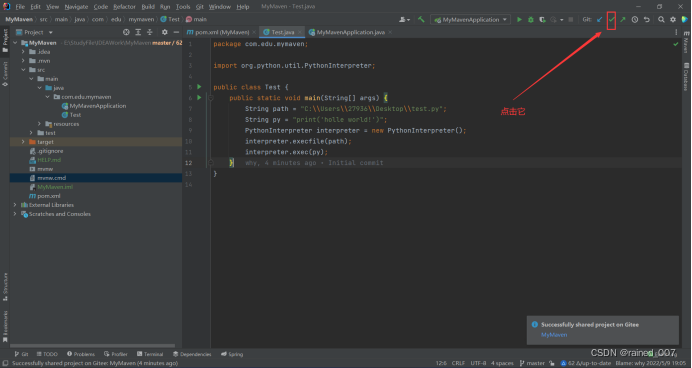
Task: Expand the External Libraries node
Action: (15, 205)
